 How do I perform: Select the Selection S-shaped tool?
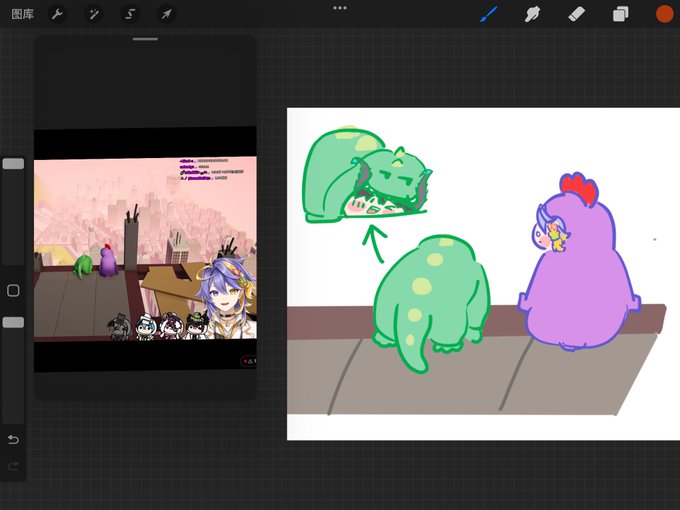(130, 14)
